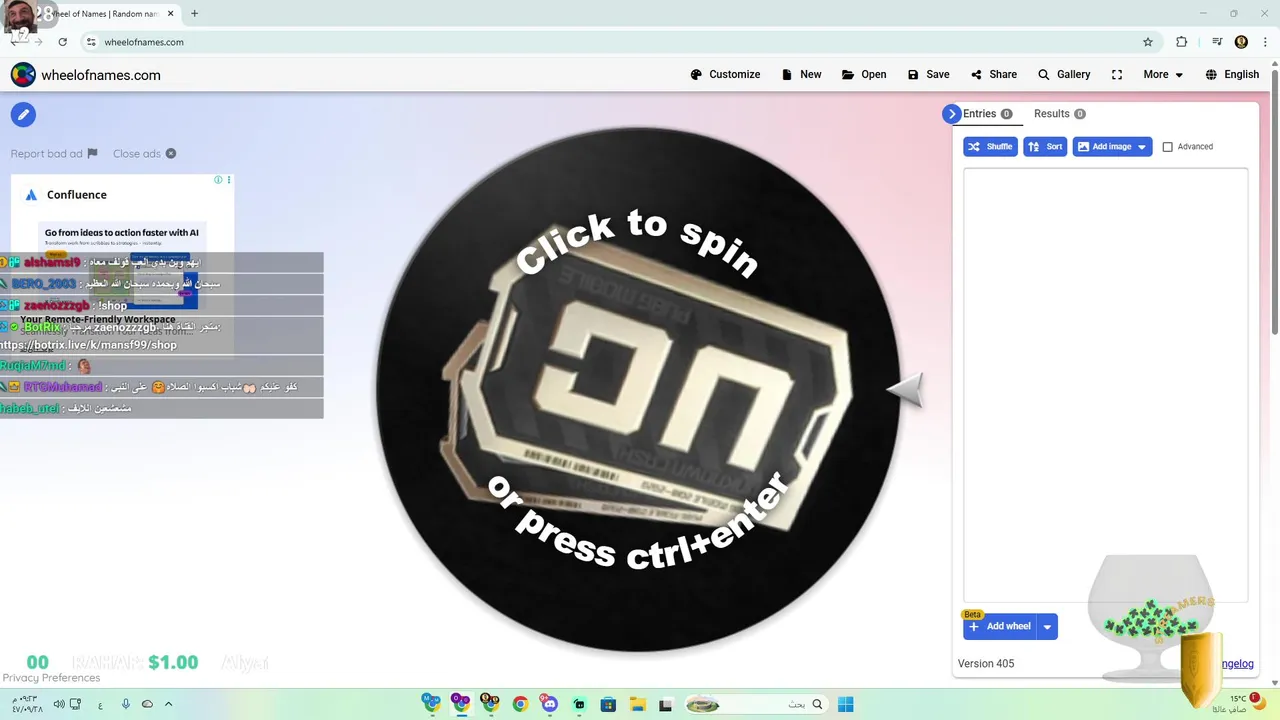Change language from English

(1232, 74)
